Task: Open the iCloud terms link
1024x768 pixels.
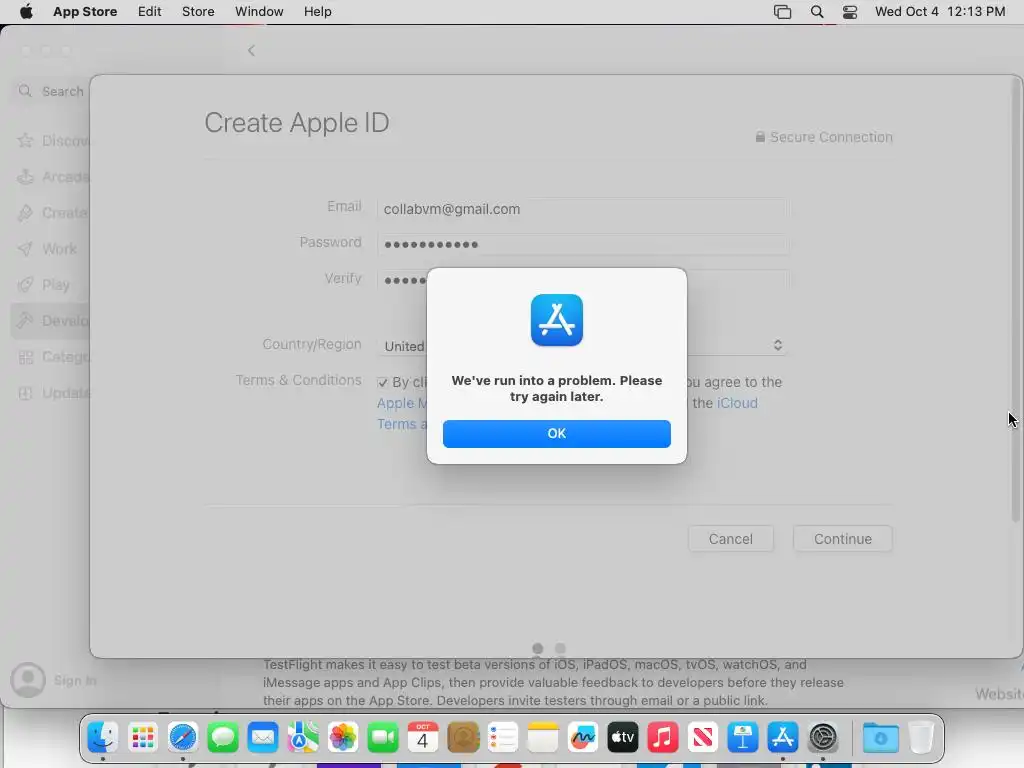Action: point(737,403)
